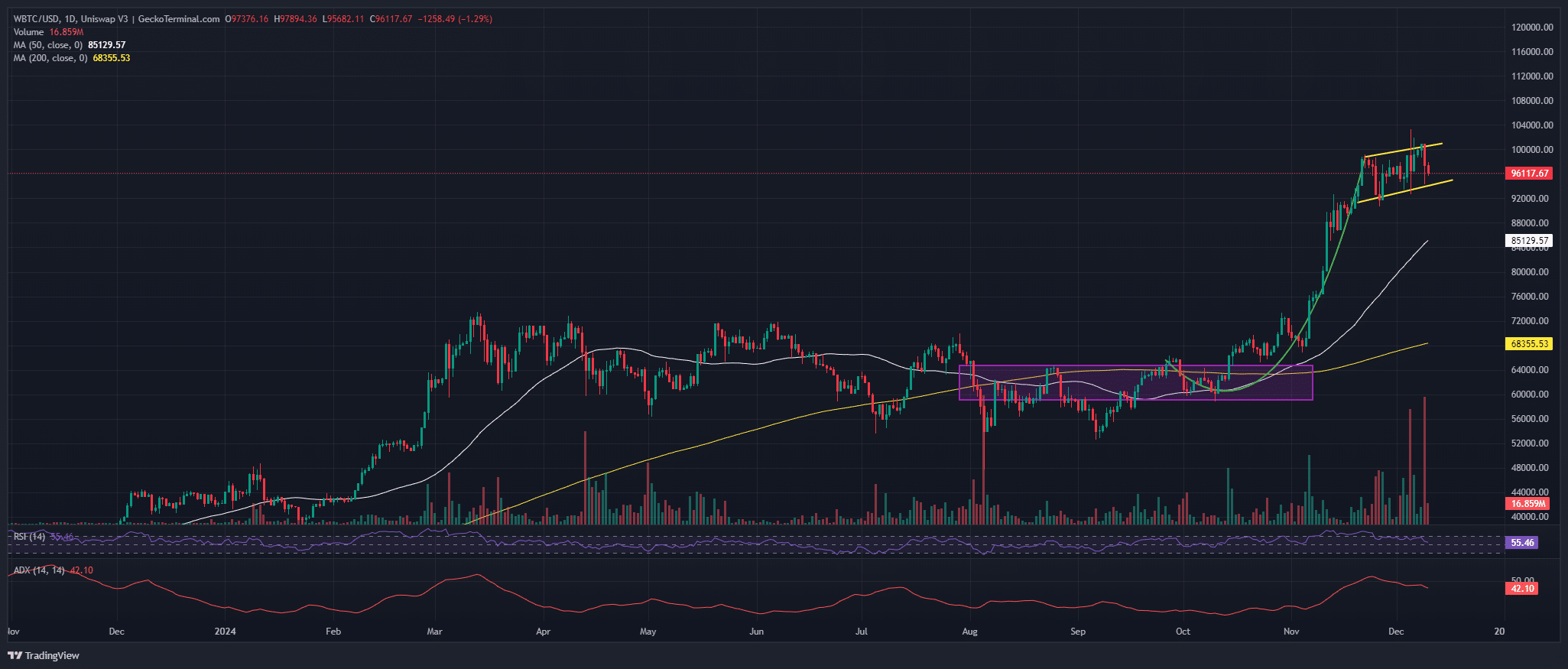Click the RSI (14) indicator label
The image size is (1568, 669).
click(28, 537)
